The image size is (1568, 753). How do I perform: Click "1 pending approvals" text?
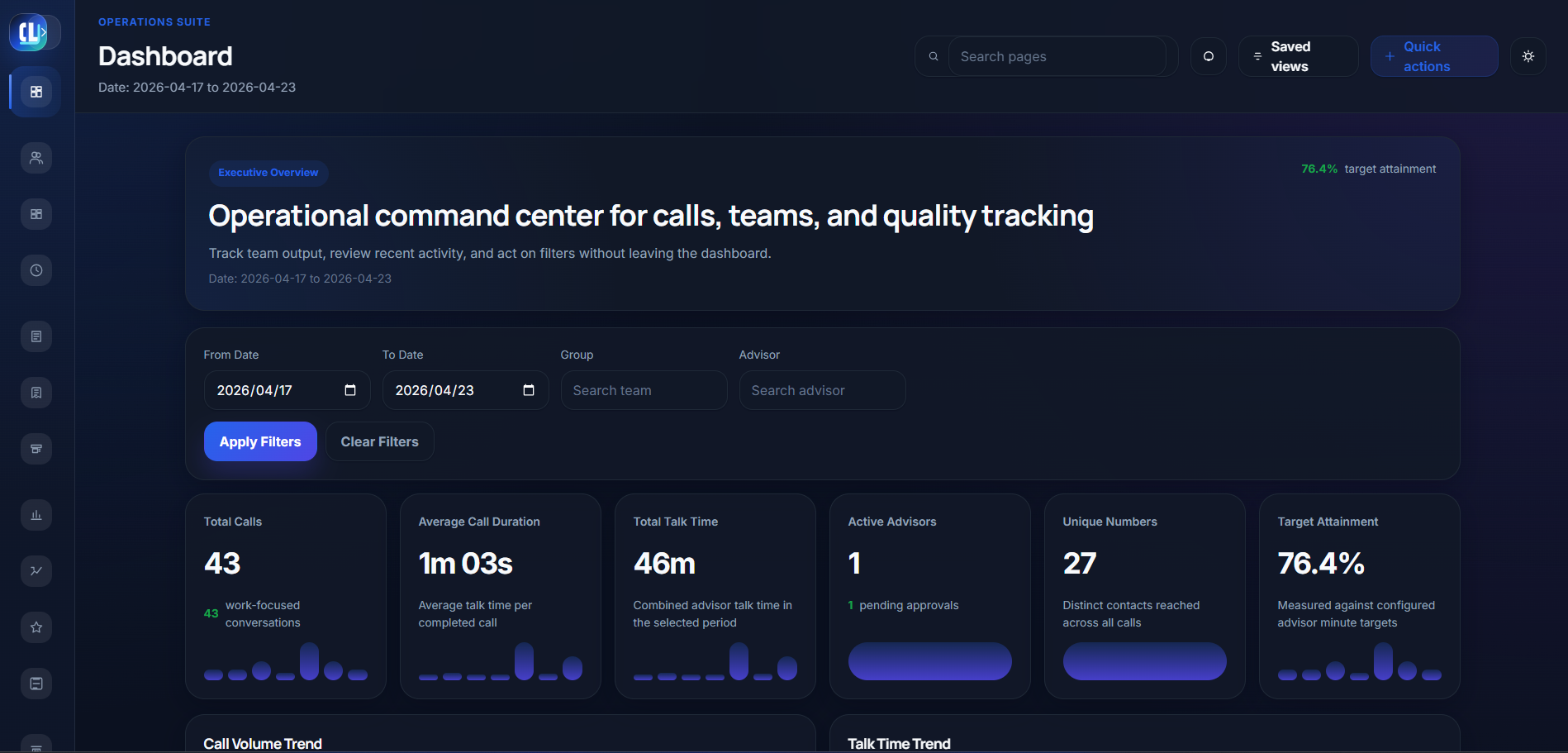click(904, 605)
